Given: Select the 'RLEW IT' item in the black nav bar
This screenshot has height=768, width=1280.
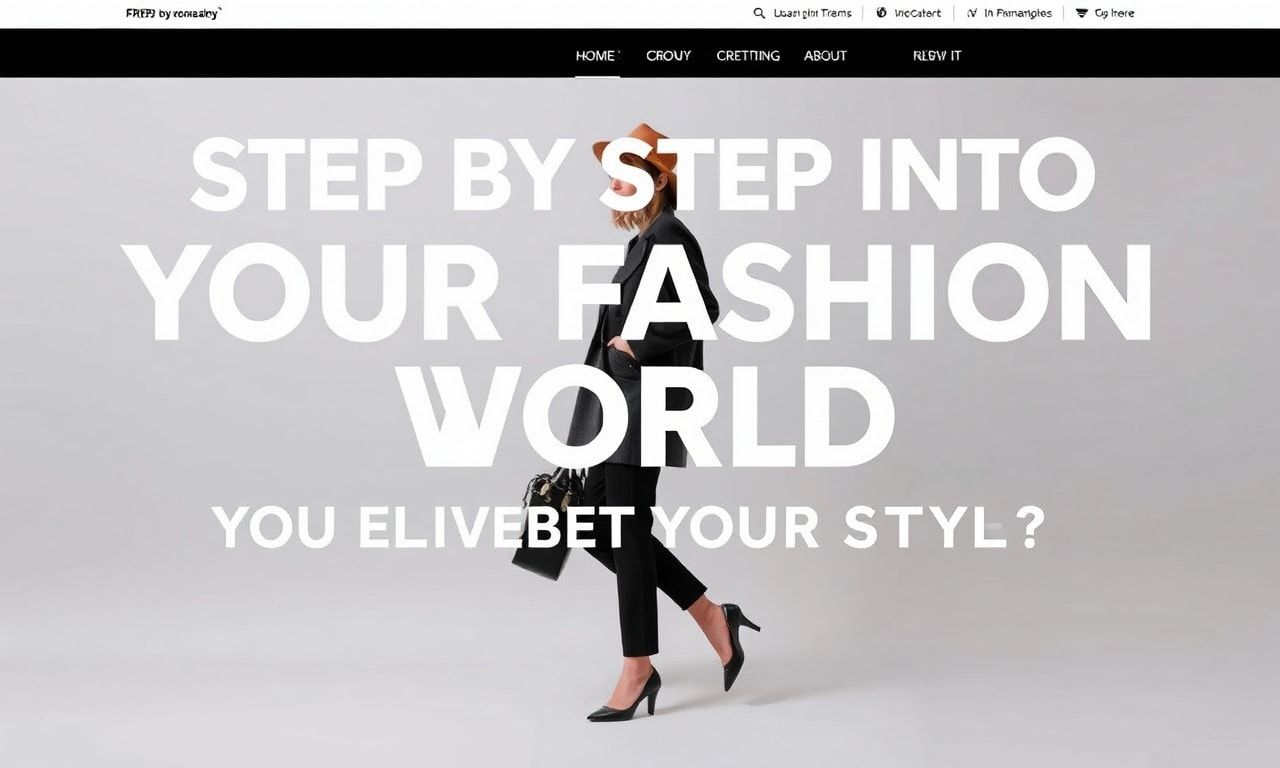Looking at the screenshot, I should point(937,56).
